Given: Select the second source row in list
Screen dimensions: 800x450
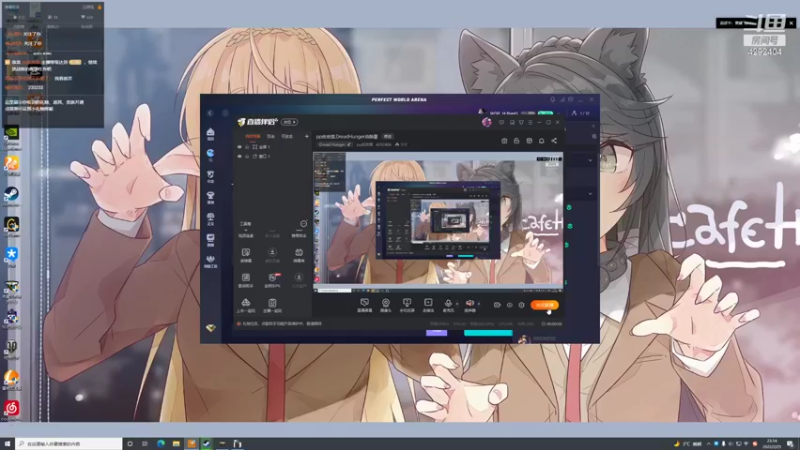Looking at the screenshot, I should click(x=272, y=156).
